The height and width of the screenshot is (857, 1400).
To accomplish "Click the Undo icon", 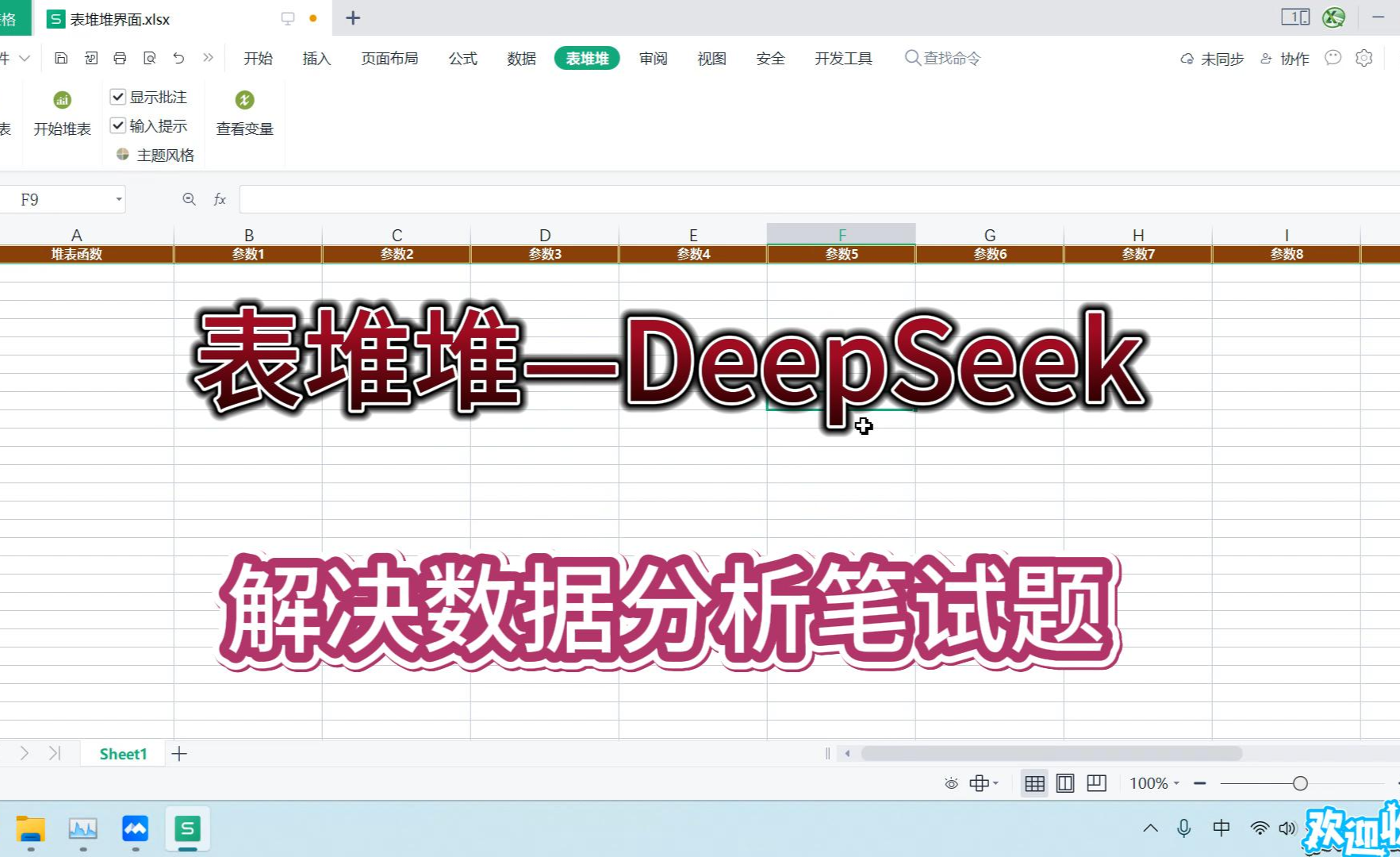I will tap(178, 57).
